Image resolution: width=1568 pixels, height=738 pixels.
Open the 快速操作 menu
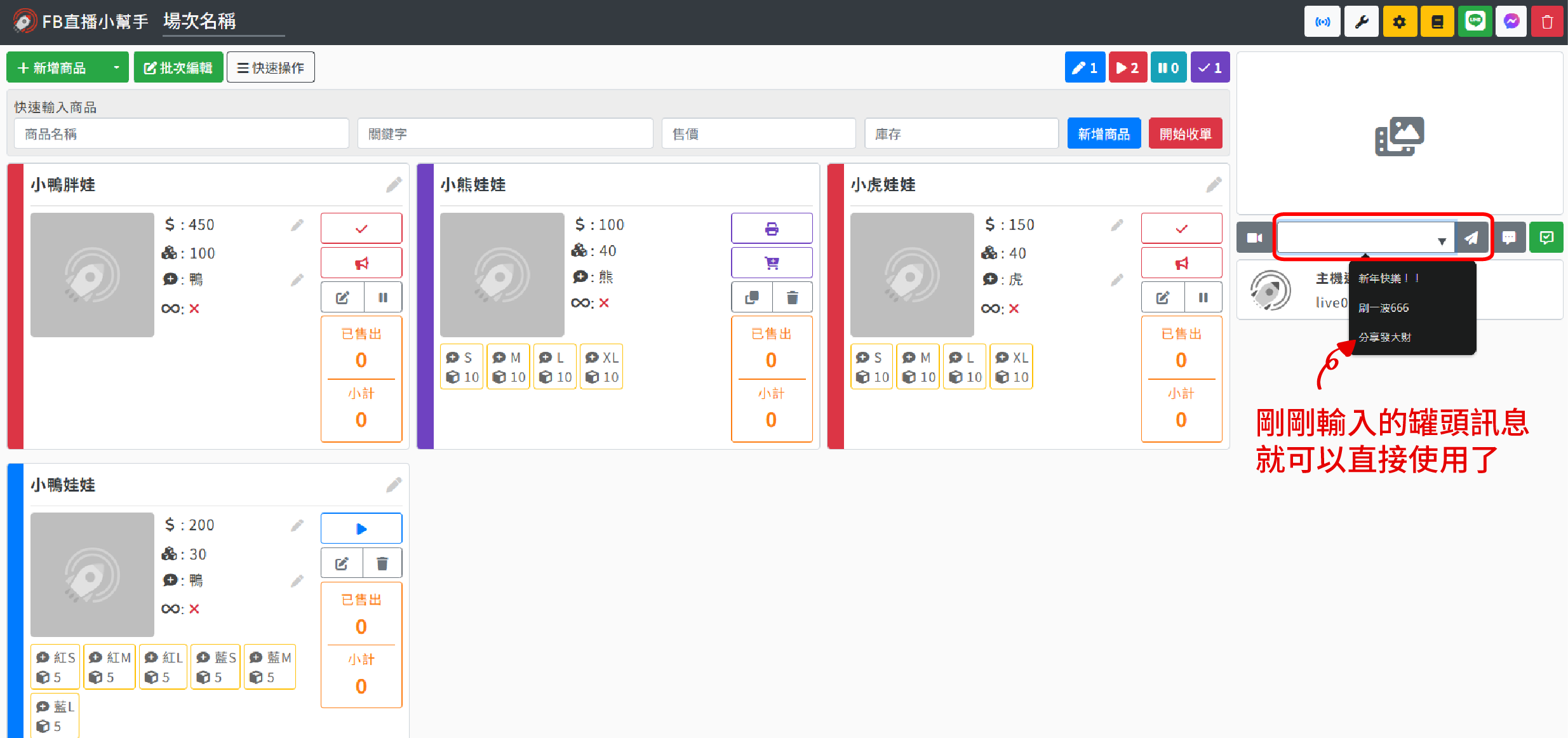(x=271, y=67)
